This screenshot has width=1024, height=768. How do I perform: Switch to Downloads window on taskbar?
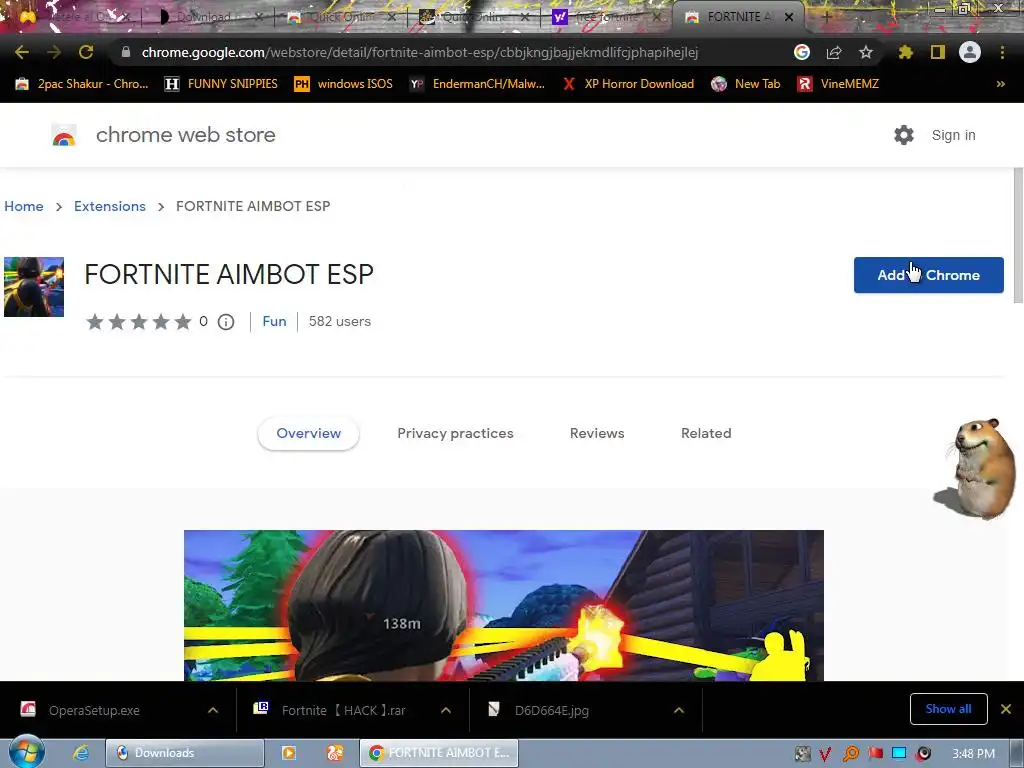point(185,753)
